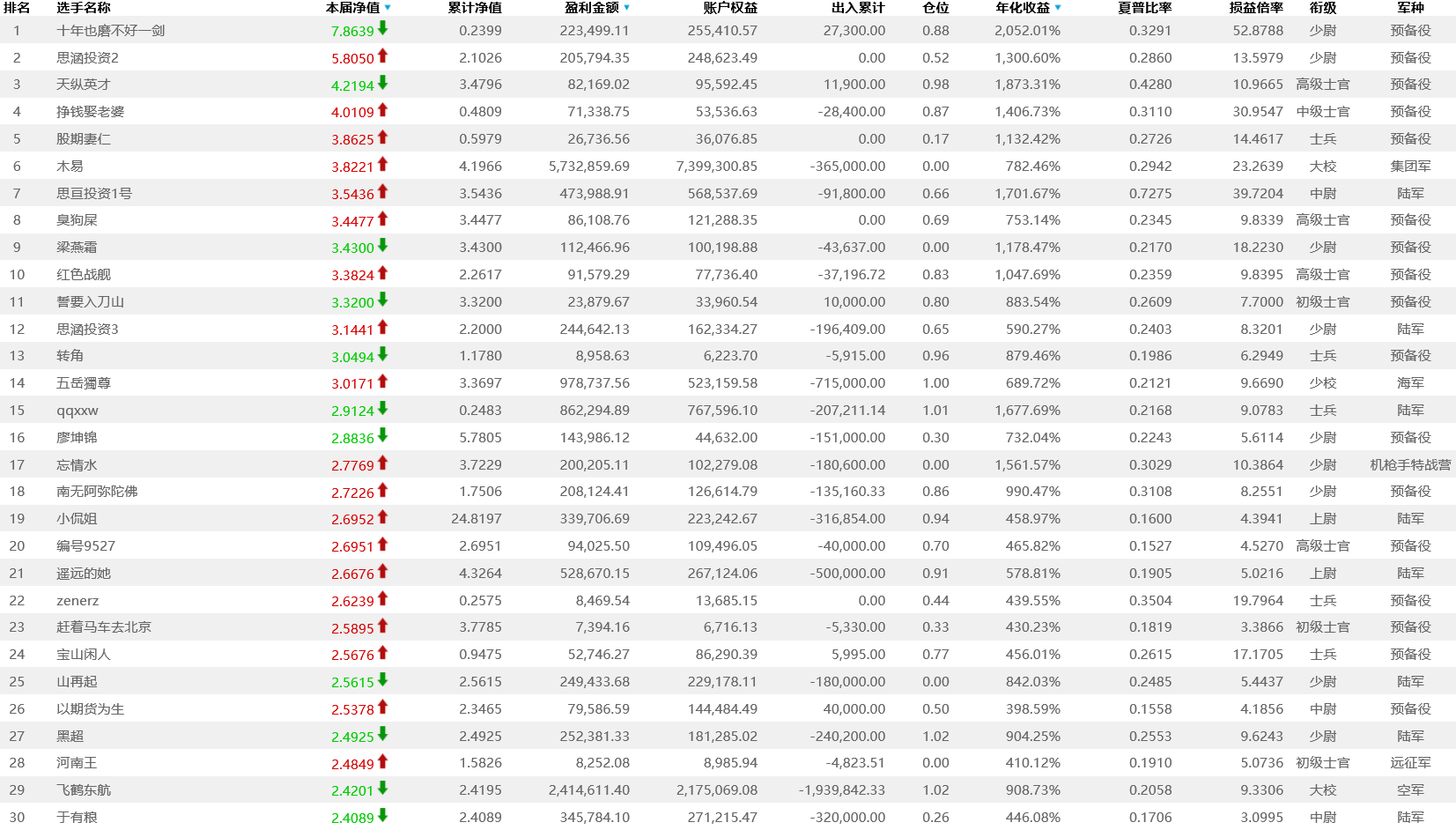Click the 衔级 column header
The height and width of the screenshot is (830, 1456).
tap(1323, 8)
